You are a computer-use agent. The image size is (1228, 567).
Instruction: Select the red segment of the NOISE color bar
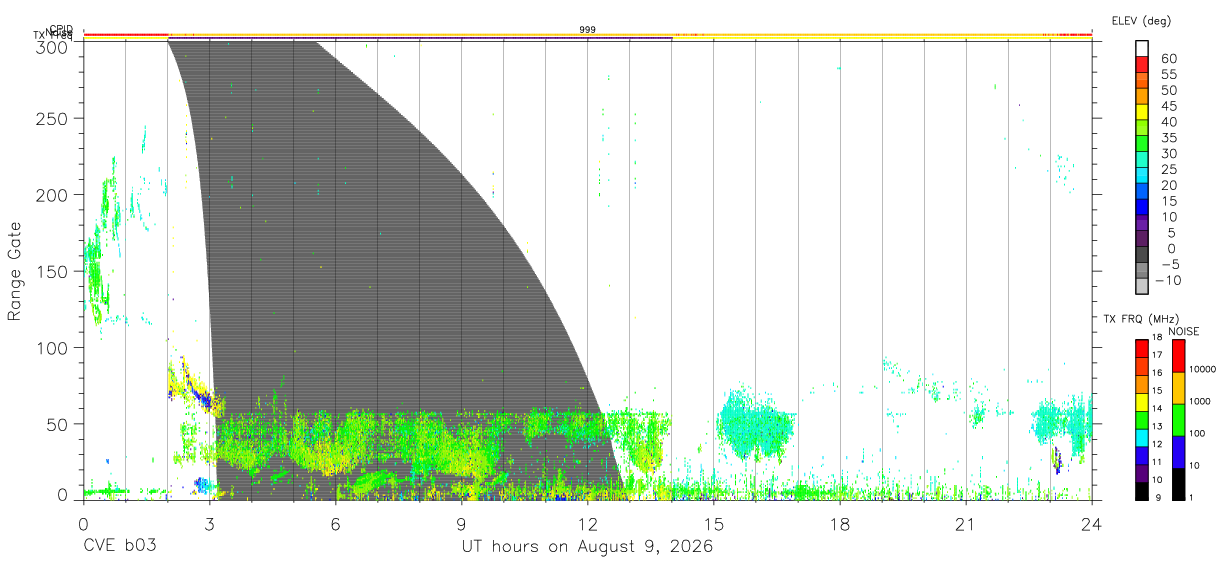[1177, 356]
